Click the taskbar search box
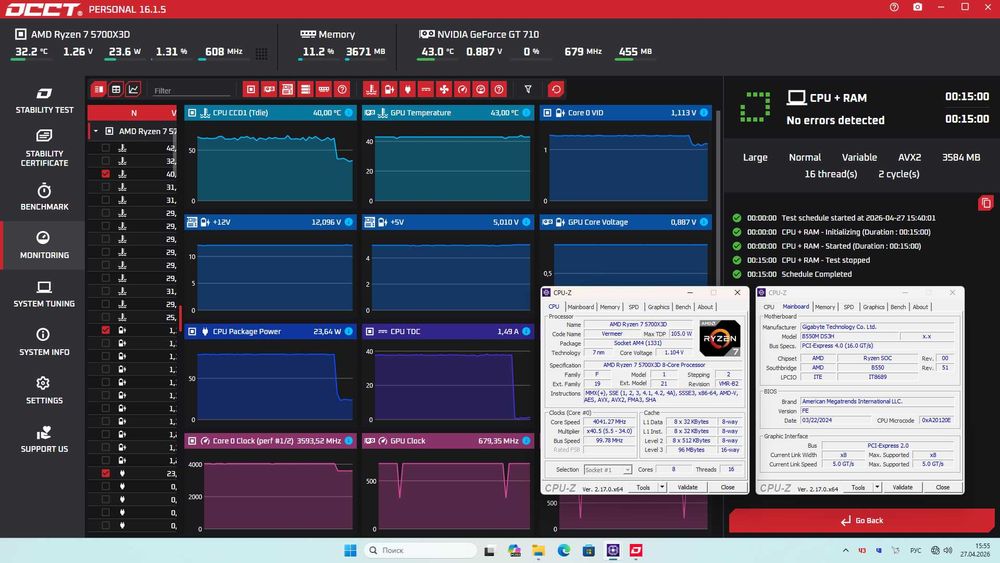Screen dimensions: 1000x563 point(420,550)
